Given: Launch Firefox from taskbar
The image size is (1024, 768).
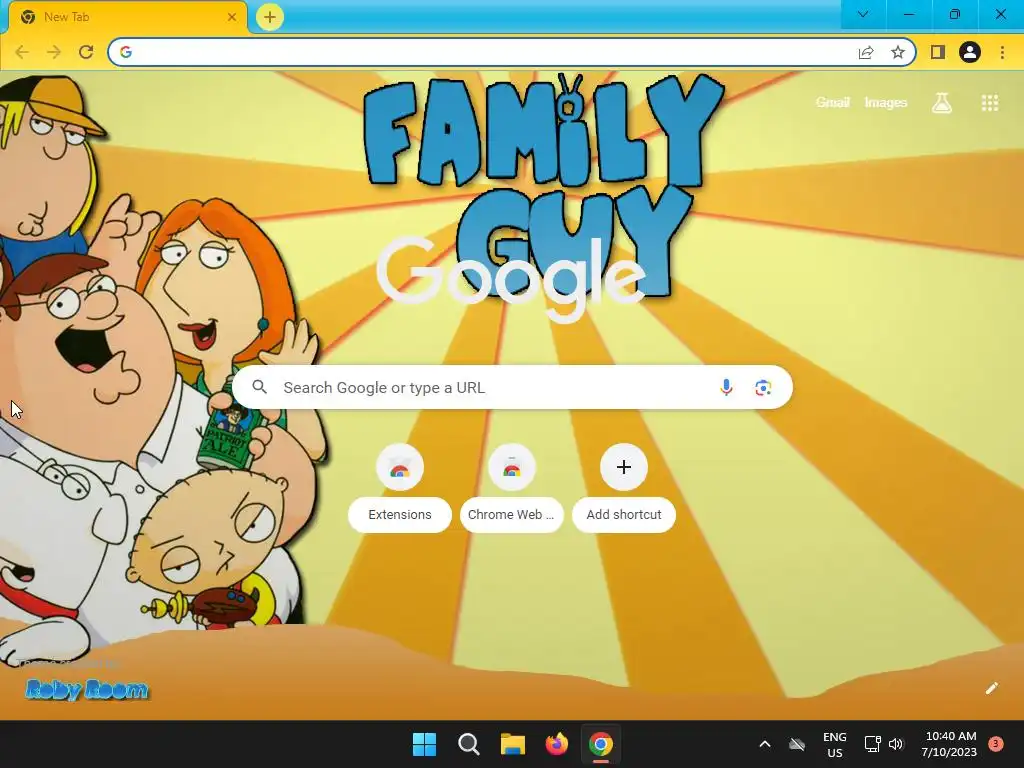Looking at the screenshot, I should point(556,744).
